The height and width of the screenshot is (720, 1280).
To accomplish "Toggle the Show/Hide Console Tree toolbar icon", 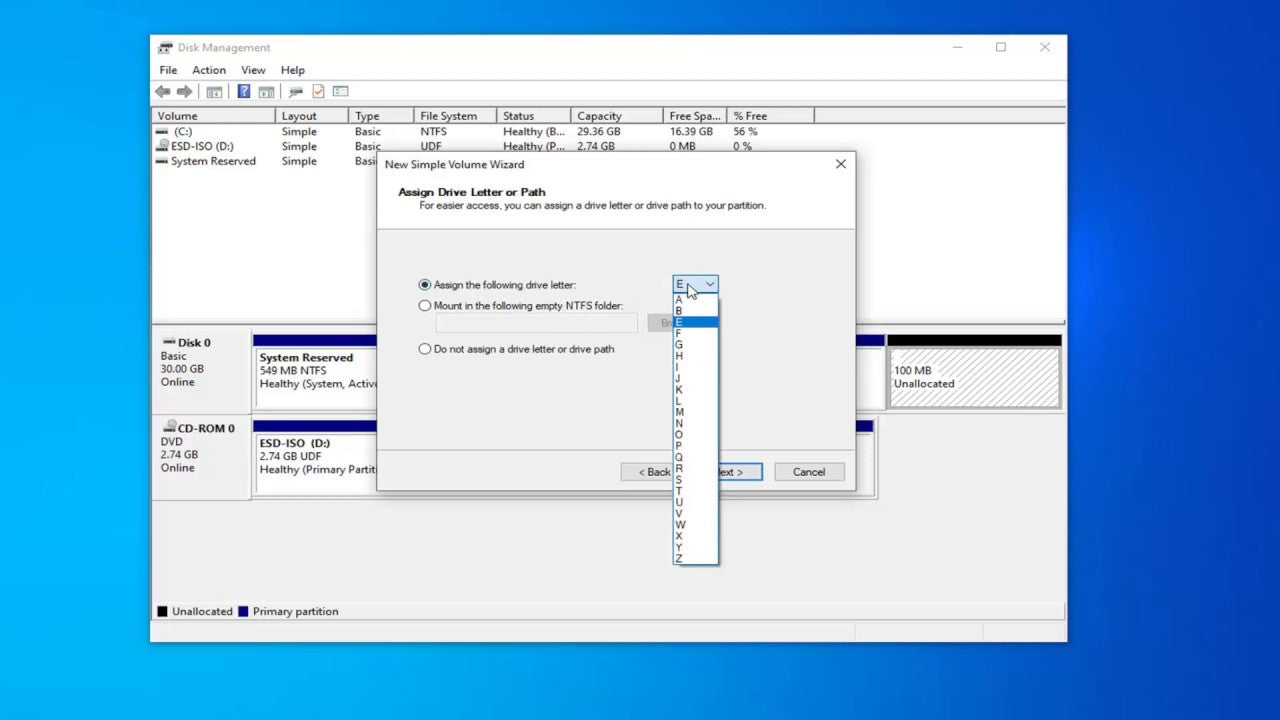I will (214, 91).
